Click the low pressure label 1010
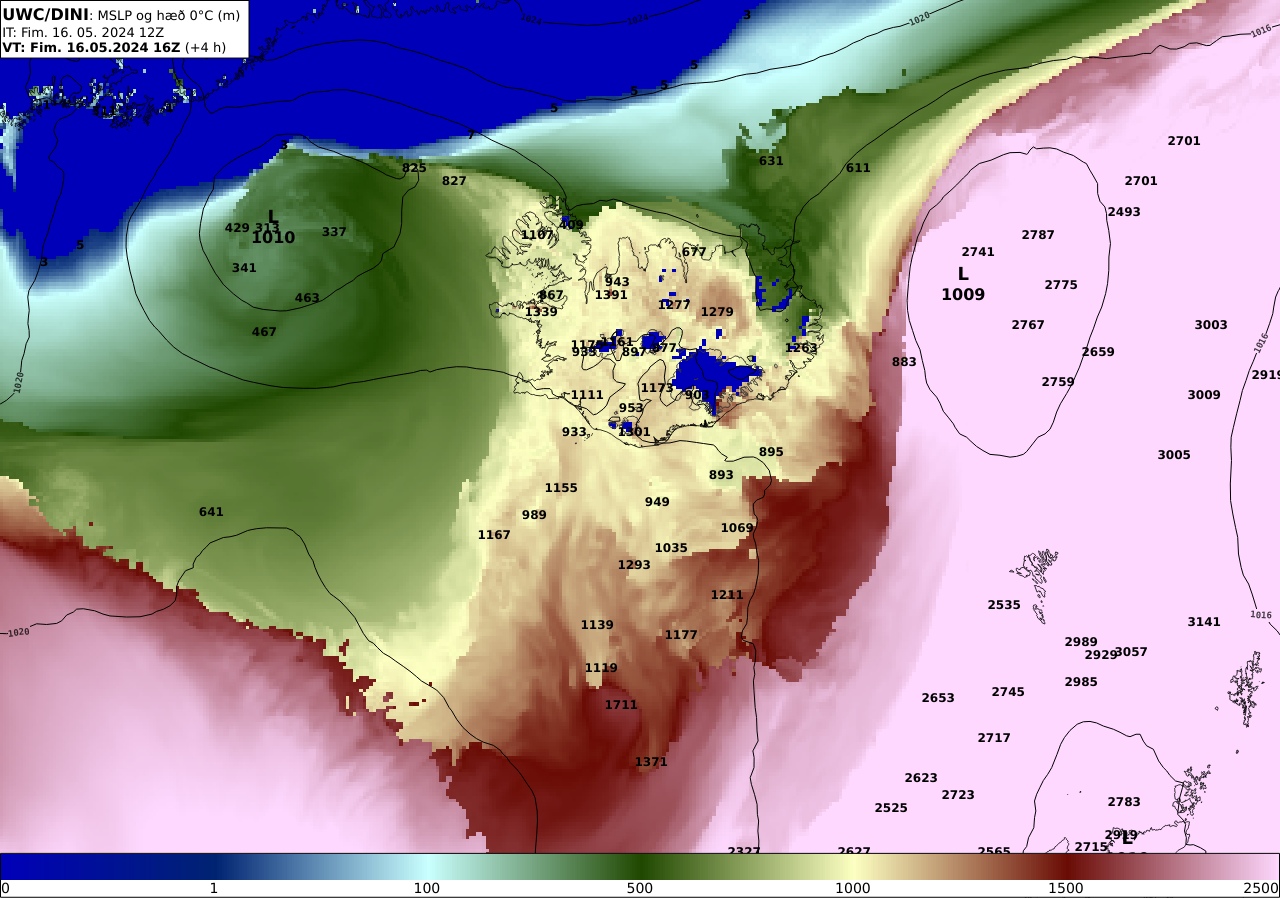 click(273, 238)
